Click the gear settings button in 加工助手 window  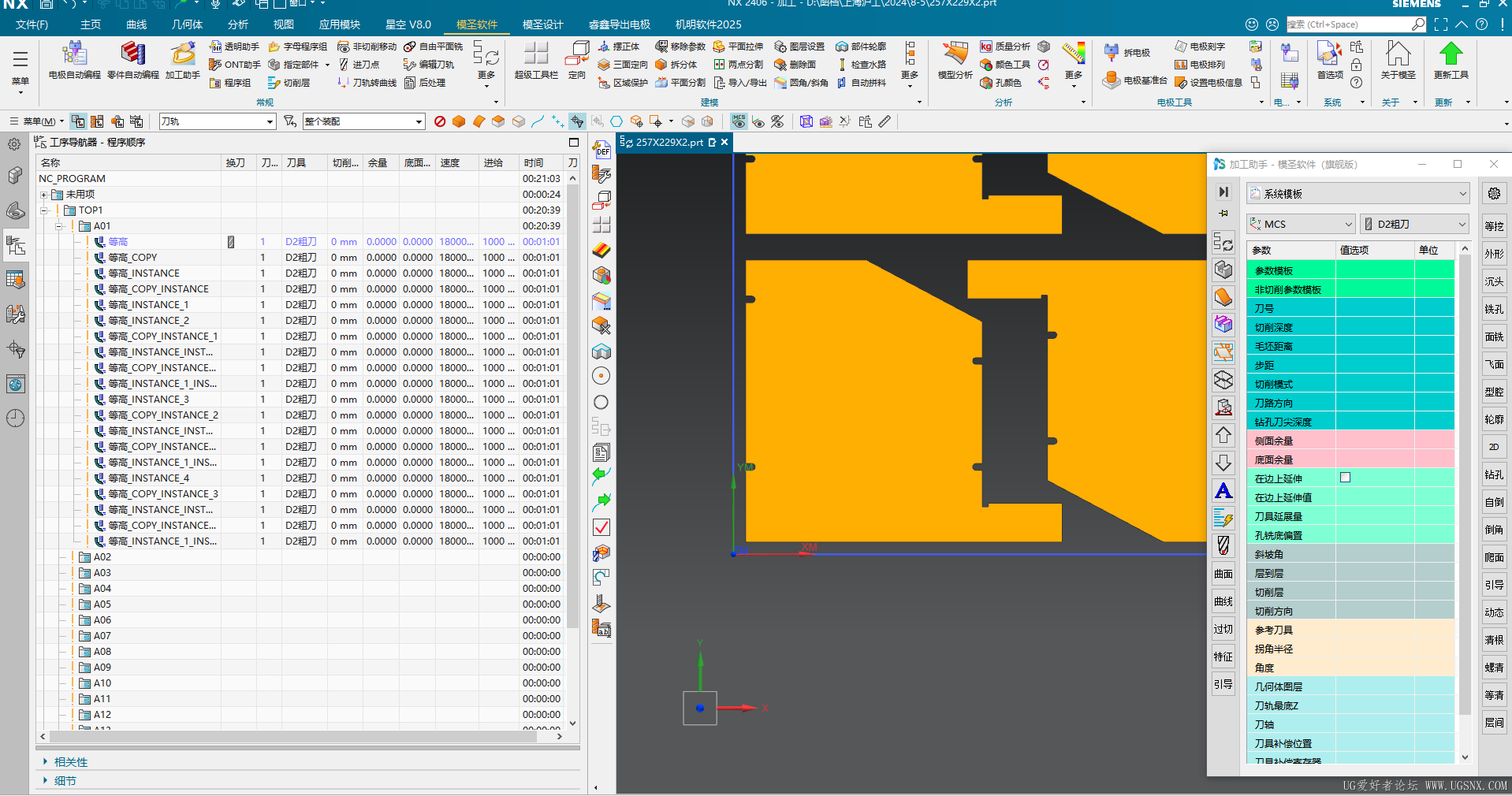[1494, 193]
